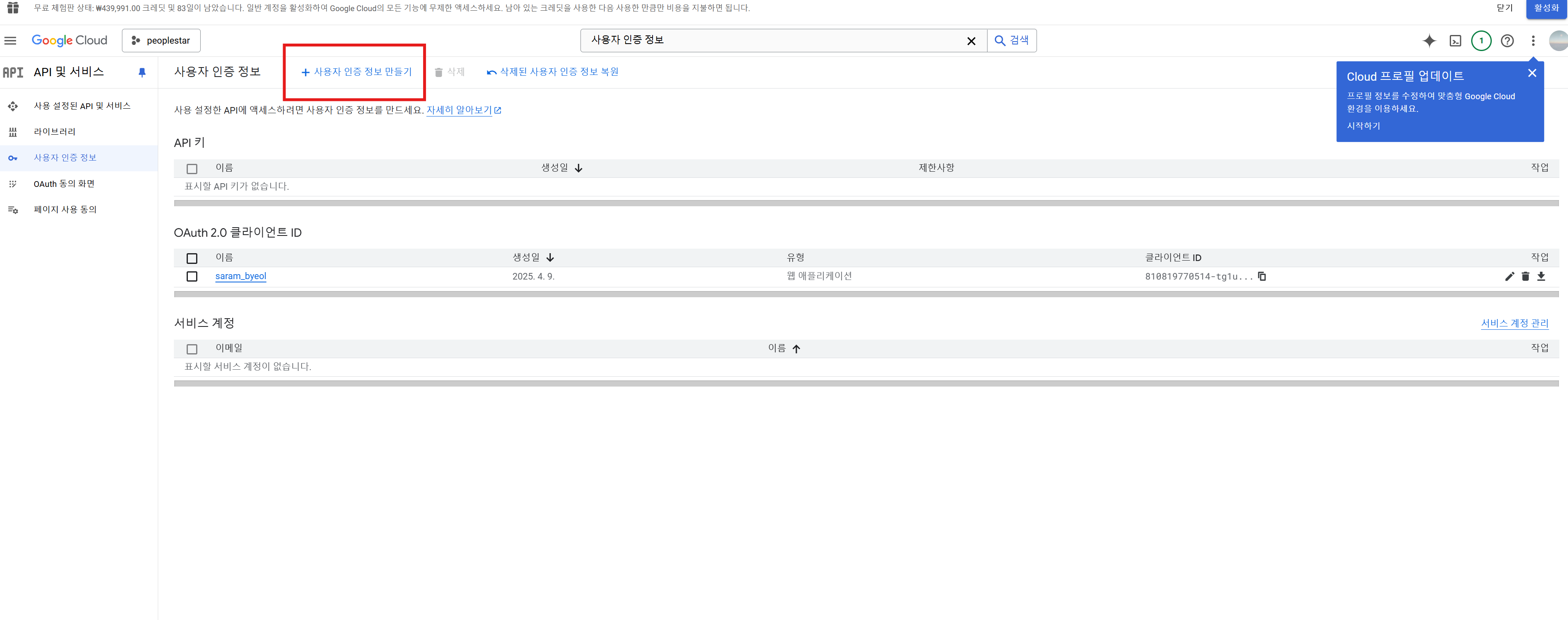This screenshot has height=620, width=1568.
Task: Open Gemini AI assistant sparkle icon
Action: (x=1429, y=41)
